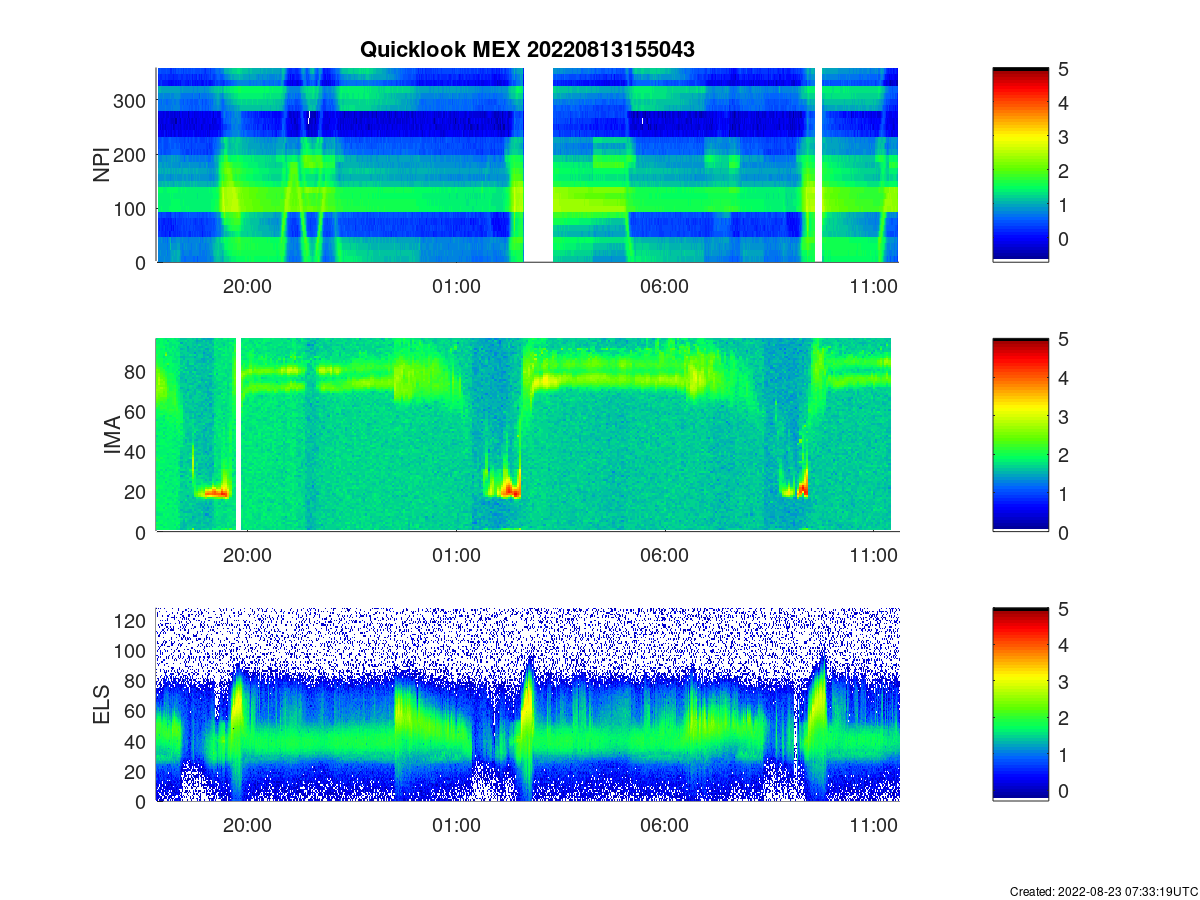Select the NPI y-axis label
Viewport: 1200px width, 900px height.
101,165
